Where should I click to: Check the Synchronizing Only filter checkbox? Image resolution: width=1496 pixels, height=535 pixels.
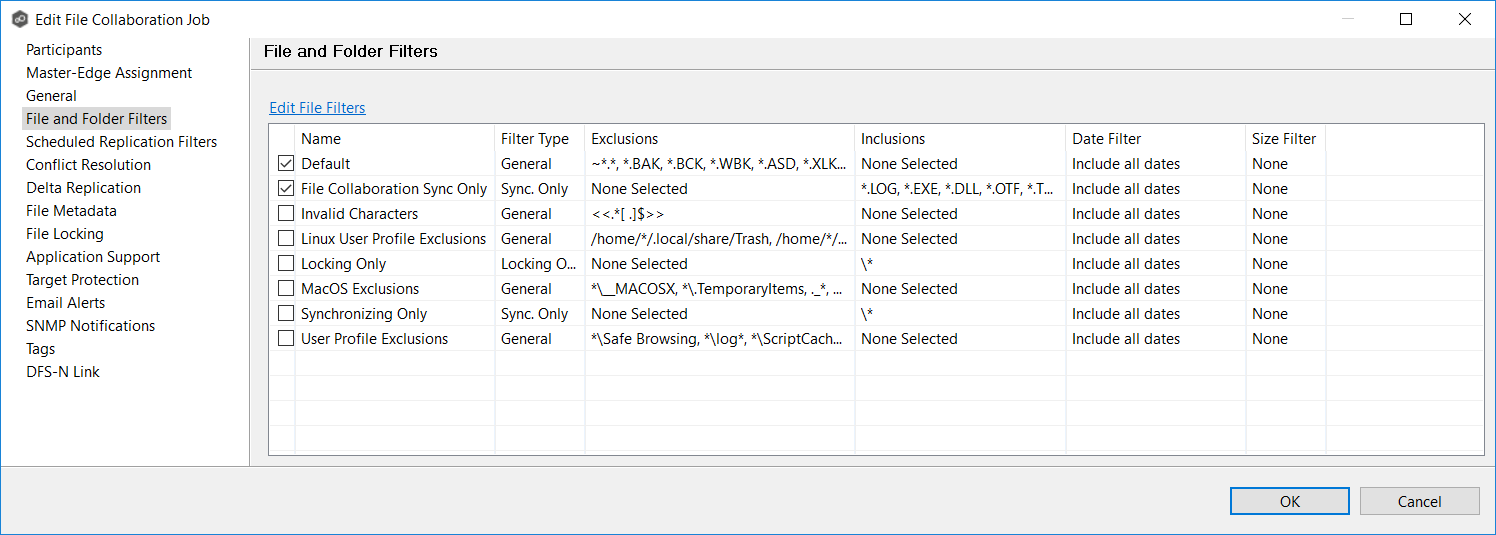(x=286, y=313)
